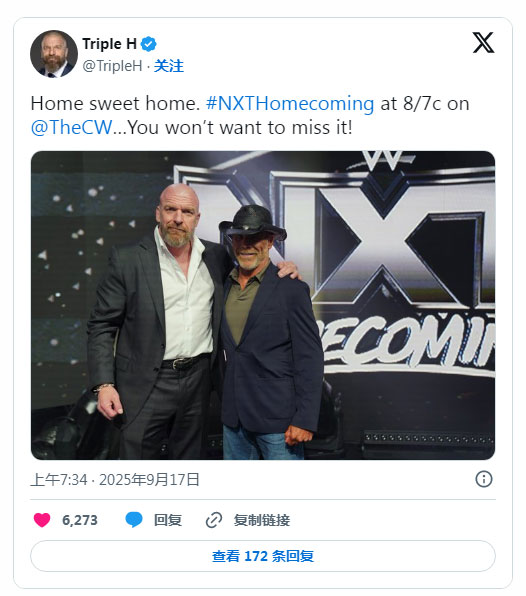Click the Triple H display name
526x596 pixels.
tap(109, 44)
